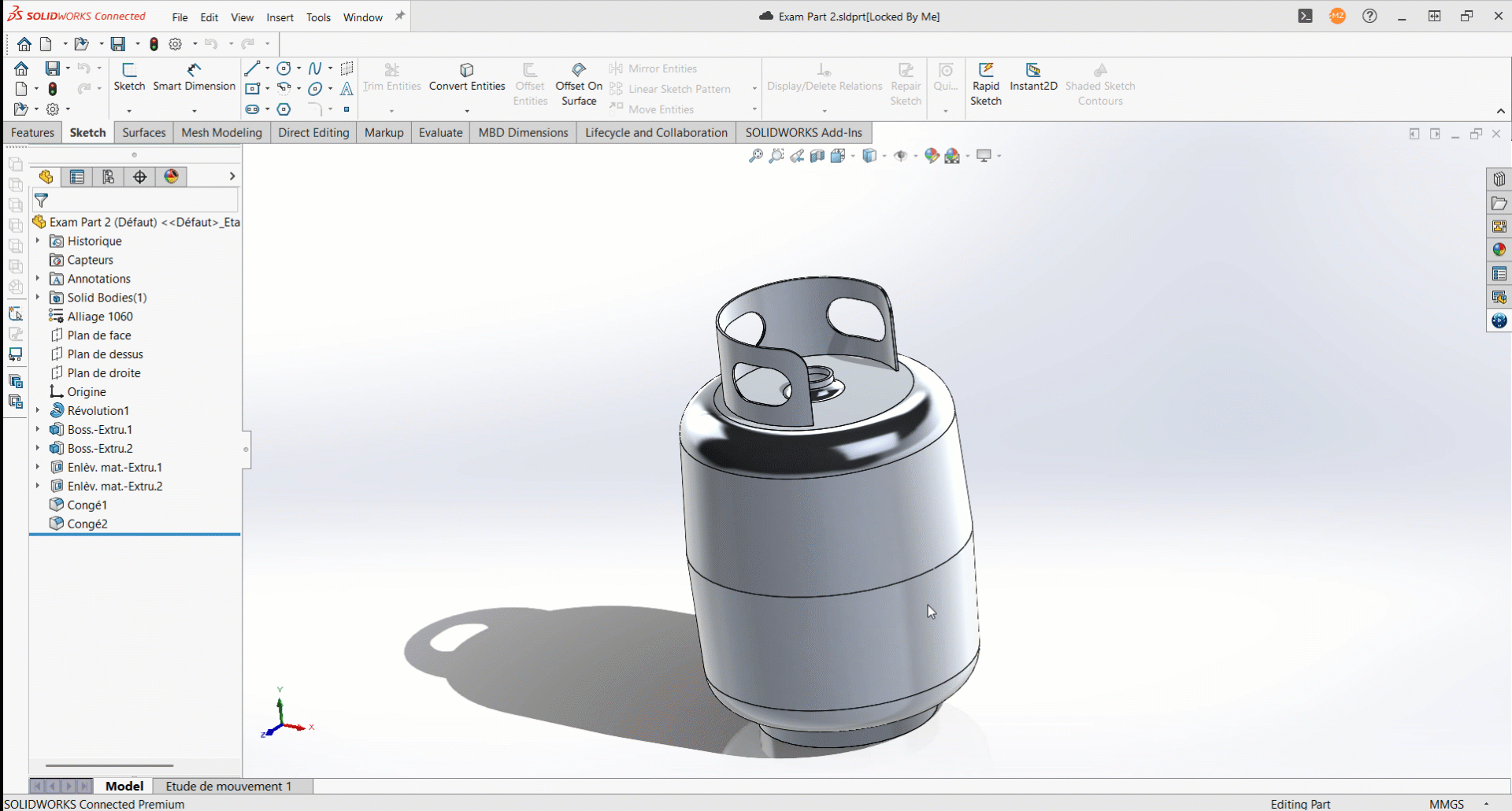Viewport: 1512px width, 811px height.
Task: Click the Section View icon
Action: pyautogui.click(x=817, y=156)
